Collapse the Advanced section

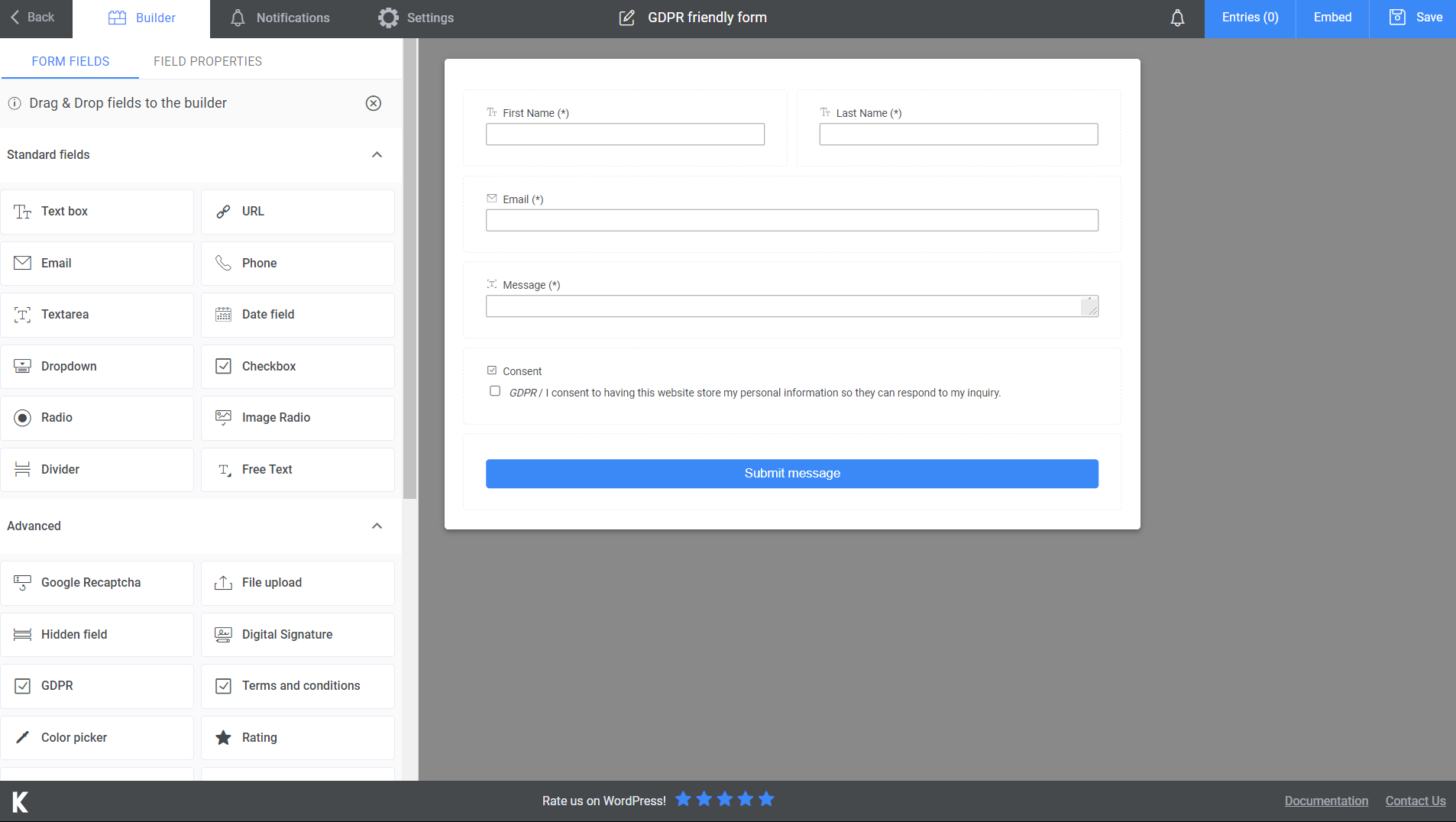376,526
